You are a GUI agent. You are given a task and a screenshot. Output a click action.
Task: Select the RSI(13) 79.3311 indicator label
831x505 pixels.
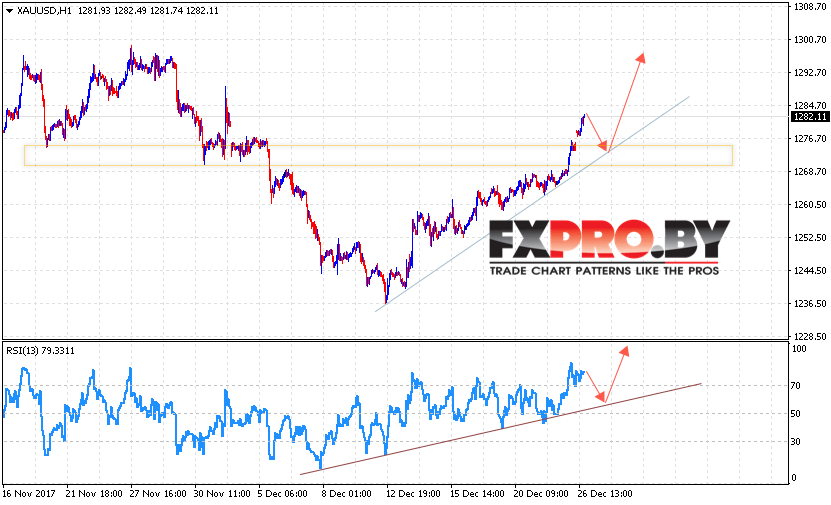40,350
